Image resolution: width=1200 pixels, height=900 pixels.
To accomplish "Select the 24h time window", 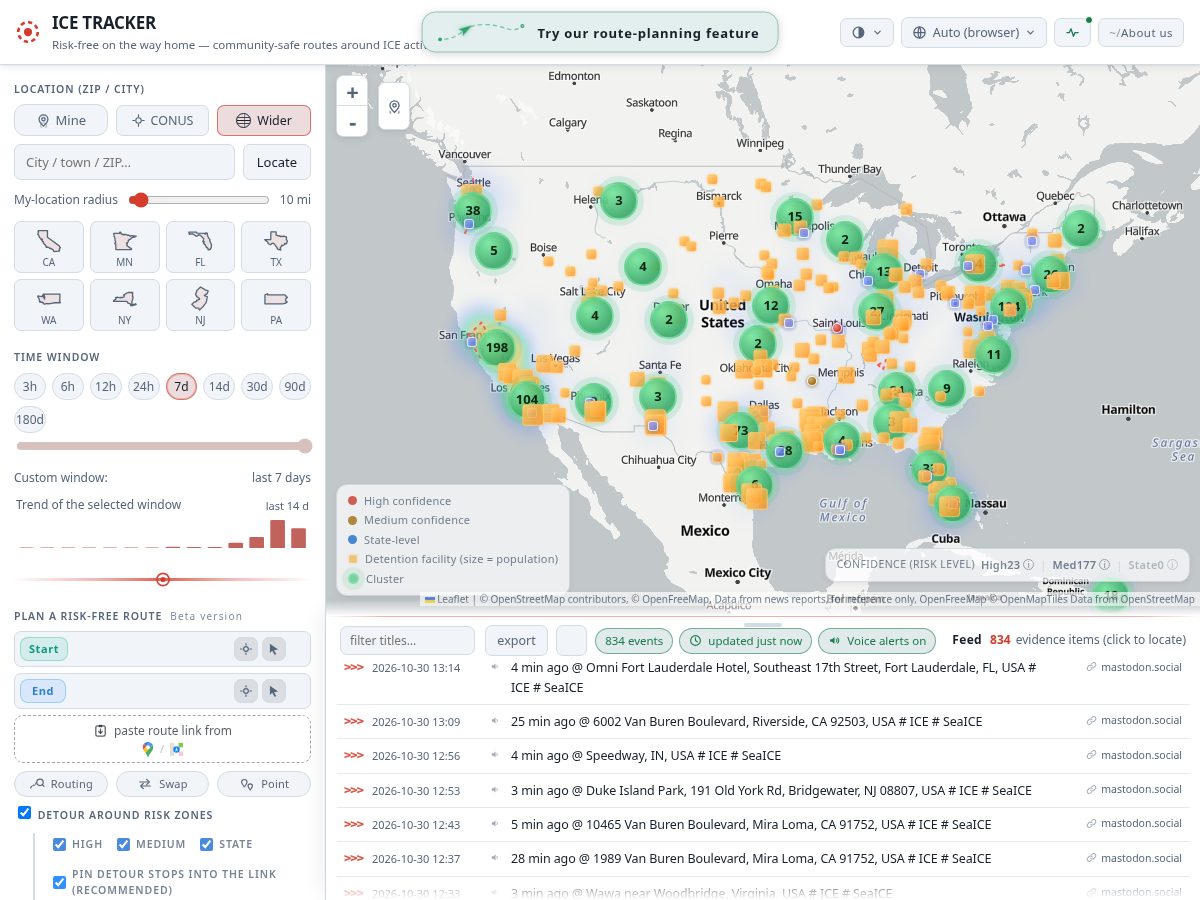I will point(143,386).
